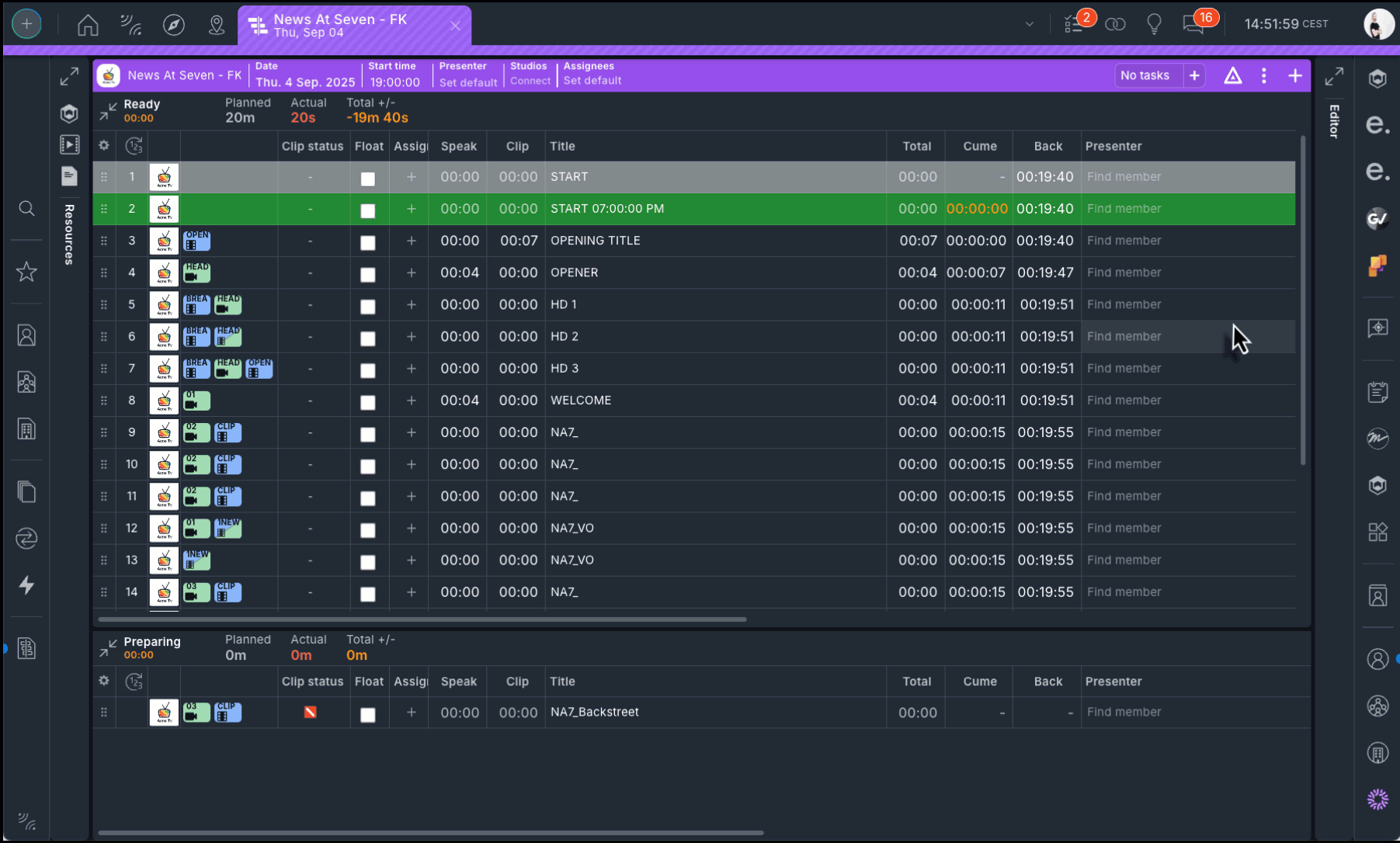
Task: Click the warning triangle in the purple header
Action: tap(1233, 75)
